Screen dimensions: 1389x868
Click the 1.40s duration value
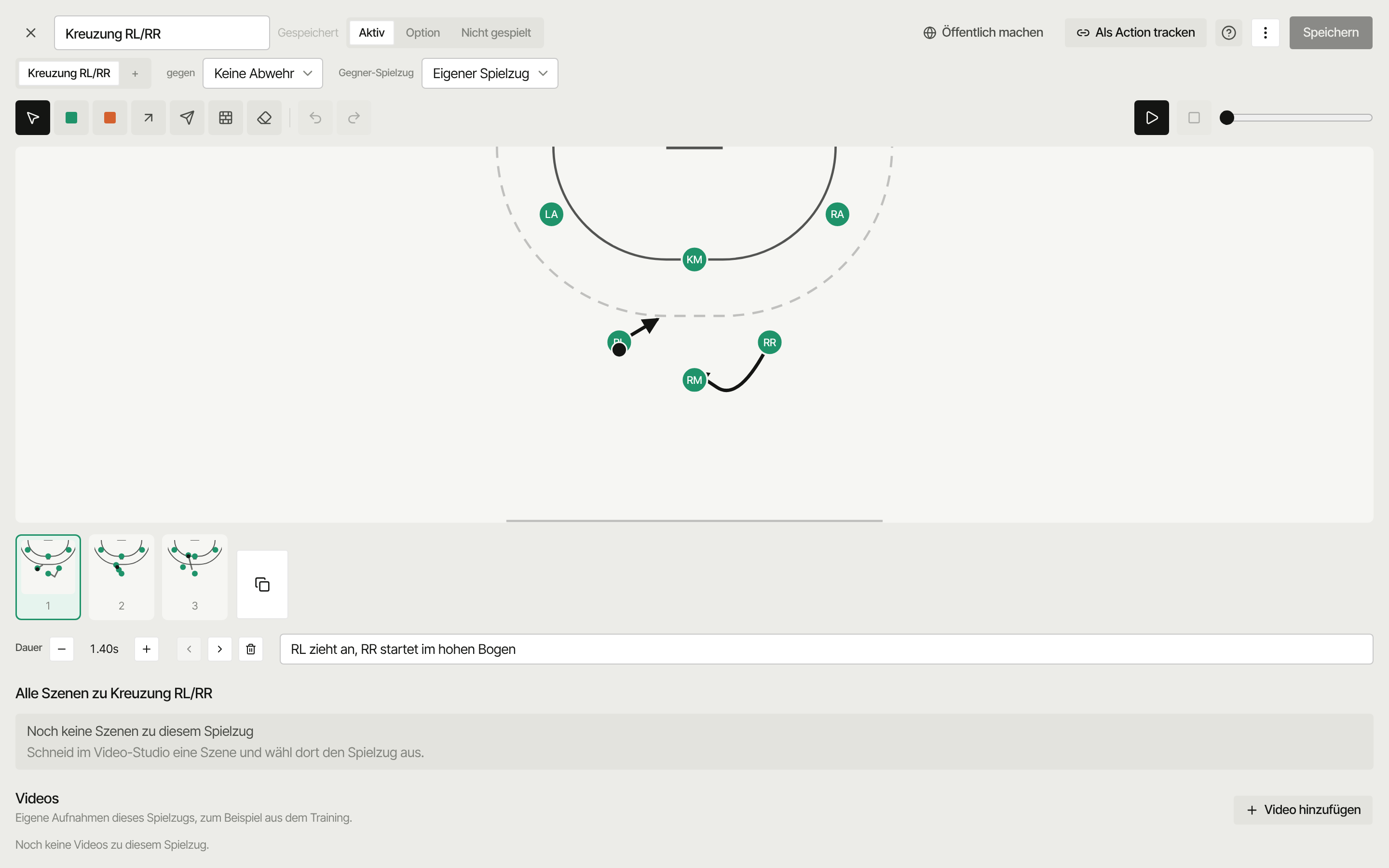pyautogui.click(x=104, y=649)
